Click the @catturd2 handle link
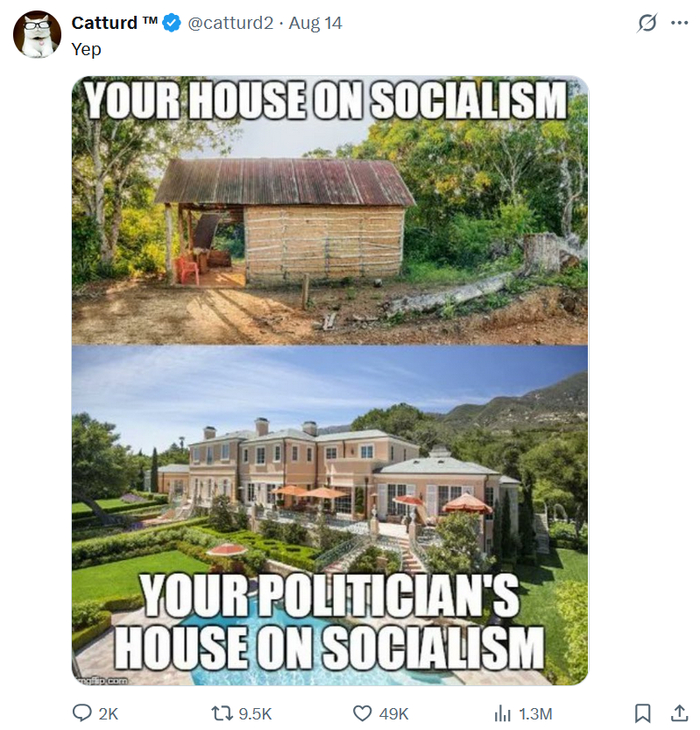This screenshot has height=730, width=700. [230, 23]
